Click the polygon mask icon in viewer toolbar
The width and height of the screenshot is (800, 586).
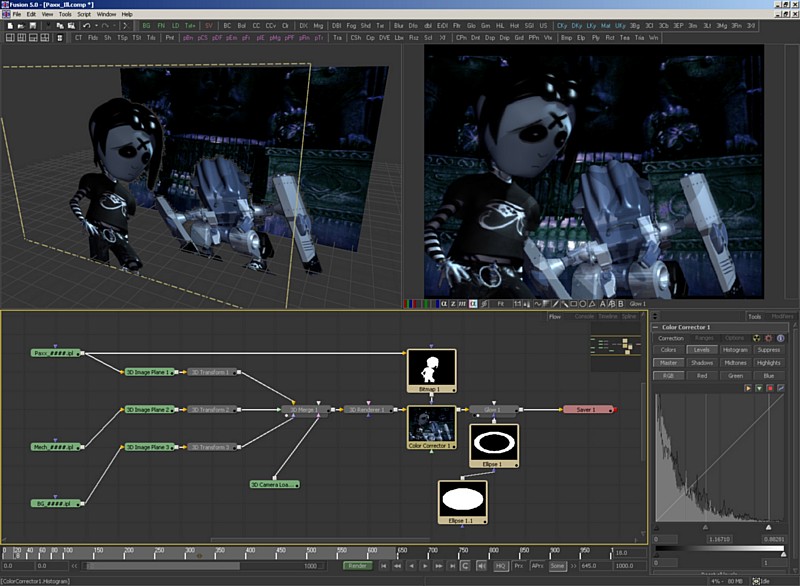592,304
